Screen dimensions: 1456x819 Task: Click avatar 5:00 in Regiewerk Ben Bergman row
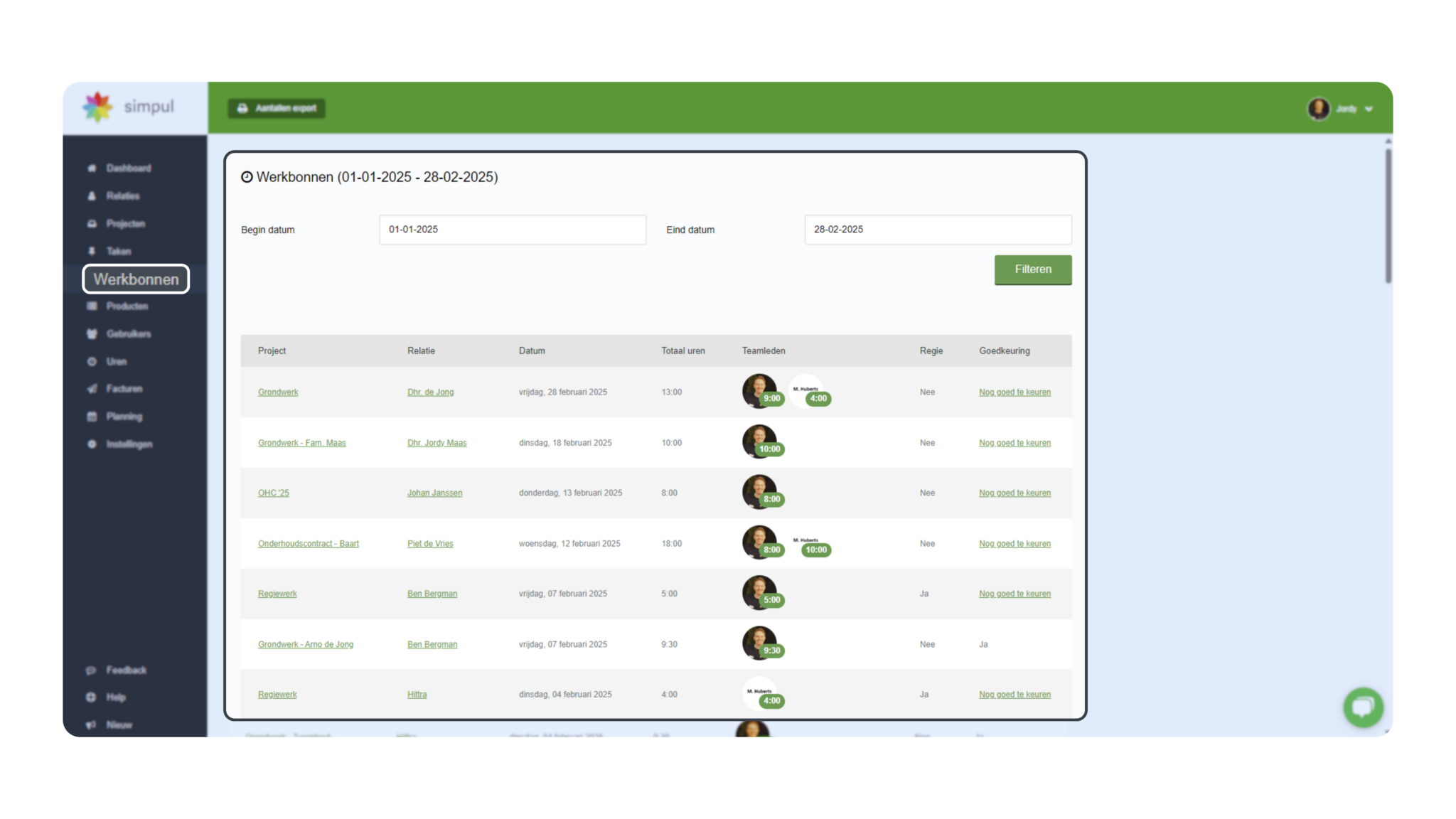[759, 593]
